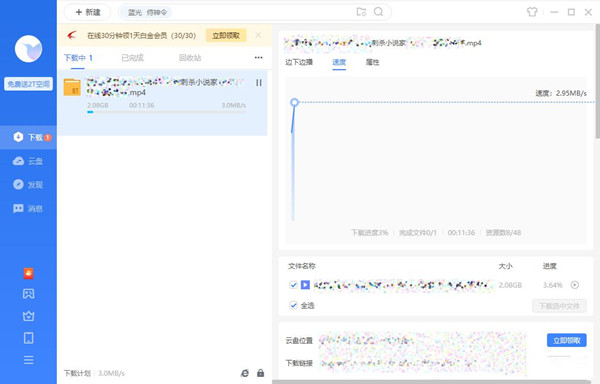Open the 消息 messages section
This screenshot has width=600, height=384.
28,208
